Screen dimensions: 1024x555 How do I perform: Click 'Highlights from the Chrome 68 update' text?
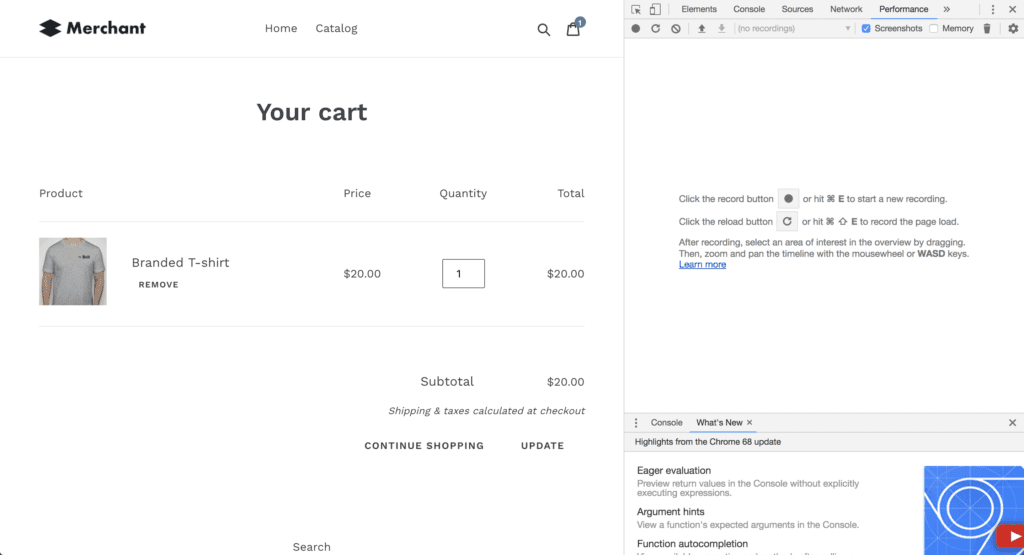[707, 442]
